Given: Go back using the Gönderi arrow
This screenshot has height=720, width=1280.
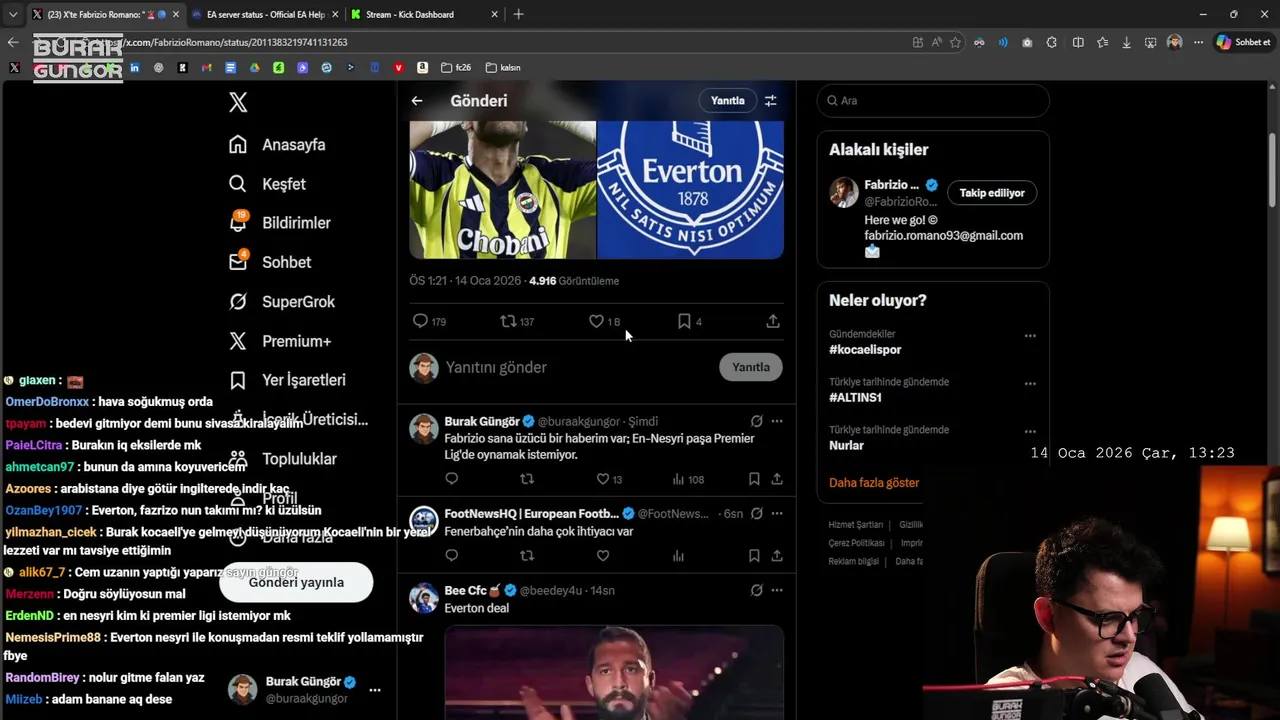Looking at the screenshot, I should coord(417,101).
